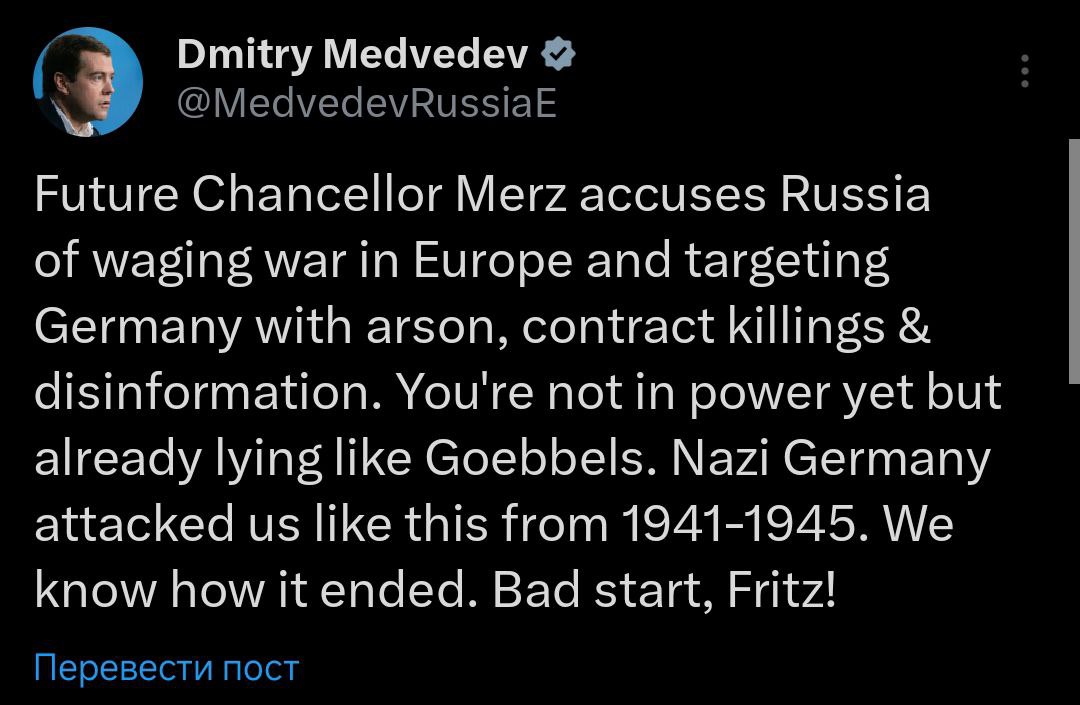Click the display name Dmitry Medvedev
Image resolution: width=1080 pixels, height=705 pixels.
coord(352,56)
